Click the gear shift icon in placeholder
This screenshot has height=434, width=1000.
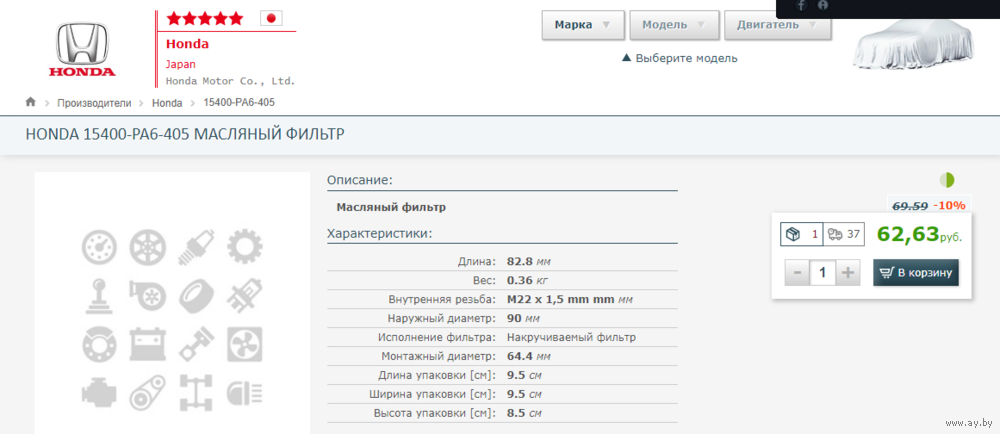tap(99, 296)
